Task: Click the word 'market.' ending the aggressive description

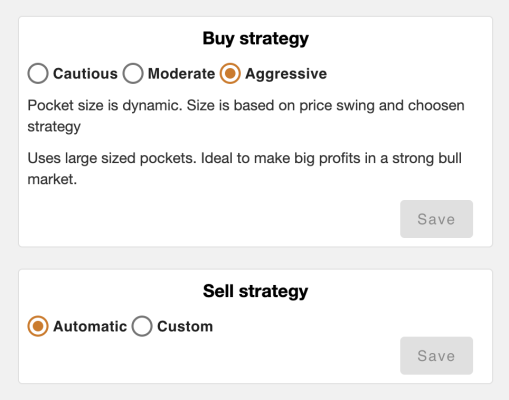Action: pos(52,179)
